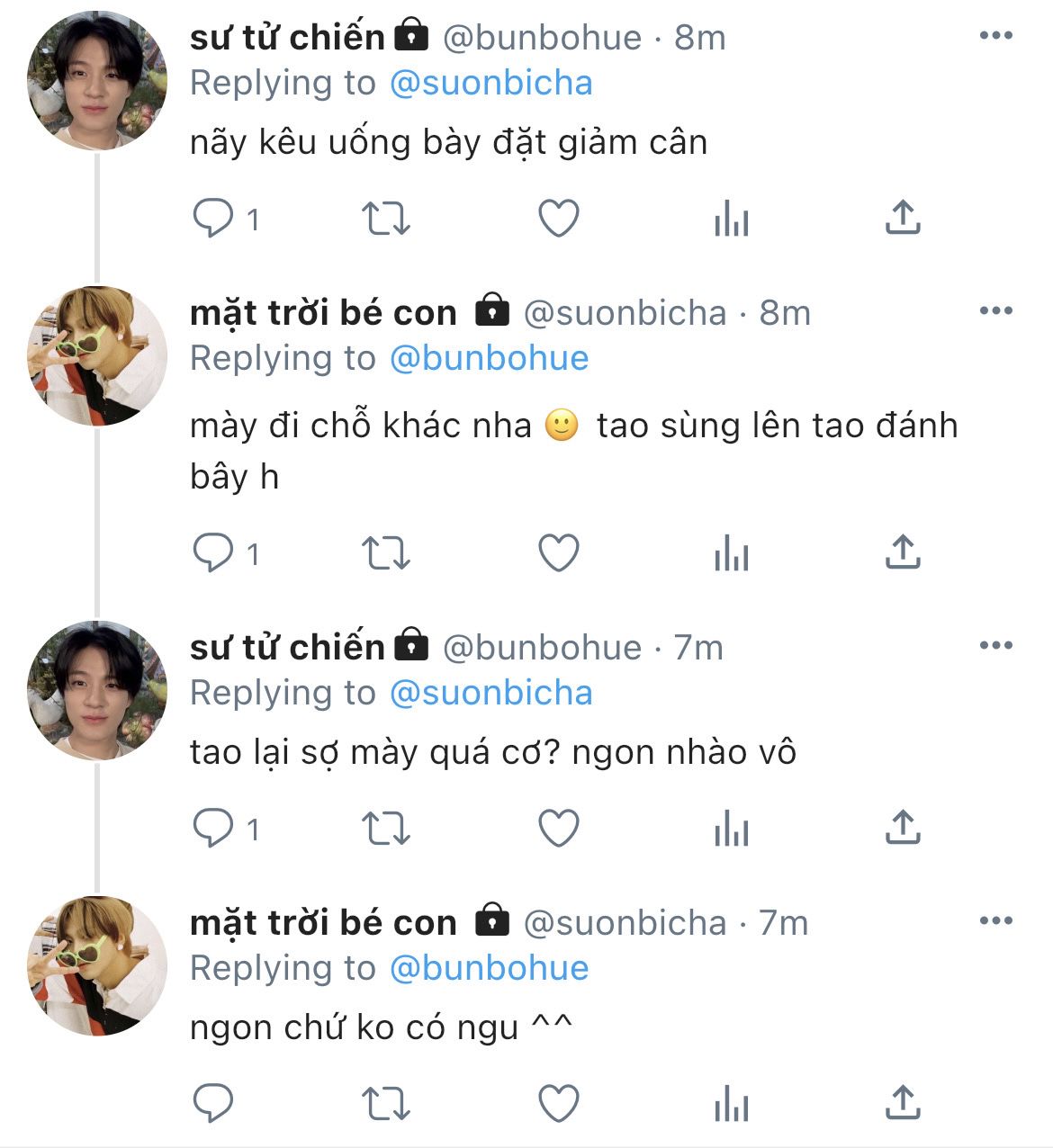Open @bunbohue mention in the last tweet

click(x=490, y=968)
